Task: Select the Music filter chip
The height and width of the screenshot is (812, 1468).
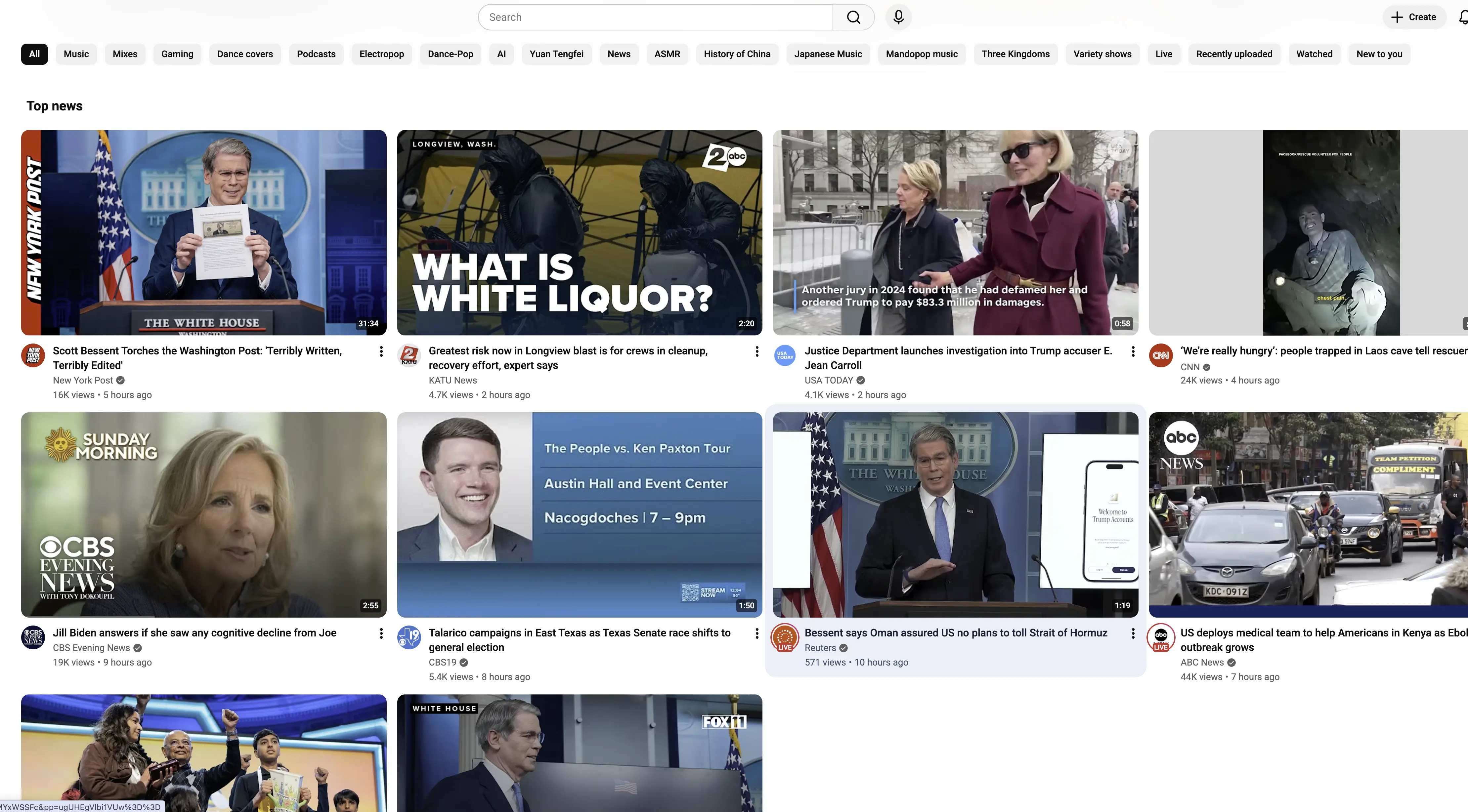Action: pyautogui.click(x=76, y=54)
